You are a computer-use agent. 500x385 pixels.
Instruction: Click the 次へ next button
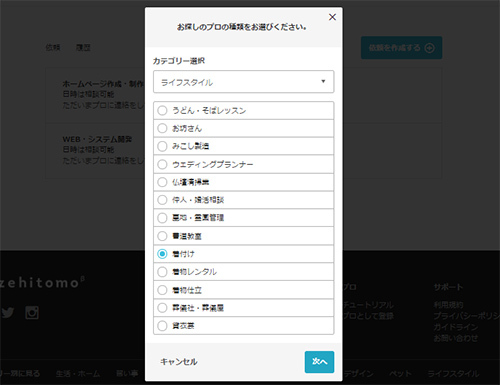click(x=319, y=362)
